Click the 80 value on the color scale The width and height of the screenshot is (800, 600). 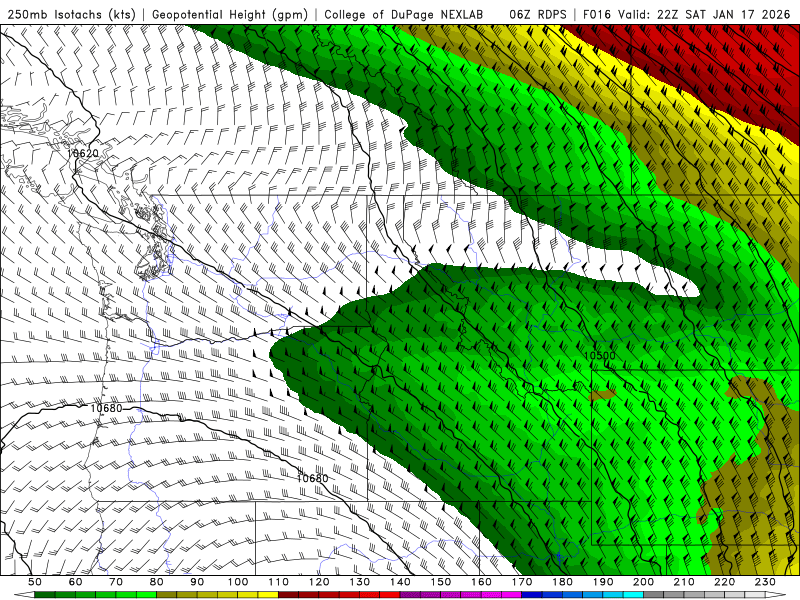157,582
